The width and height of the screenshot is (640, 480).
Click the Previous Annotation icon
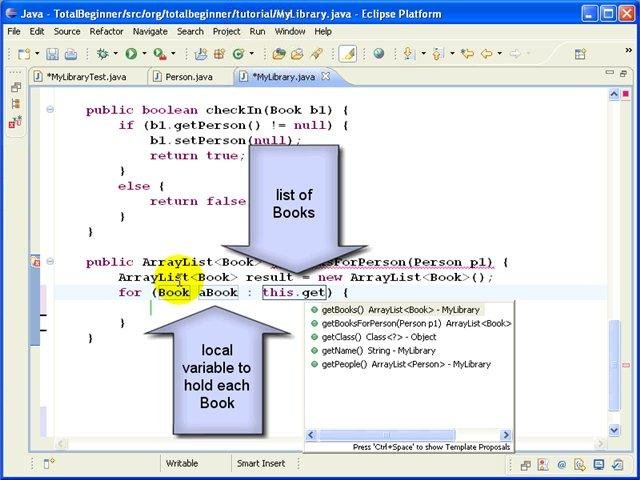point(438,53)
